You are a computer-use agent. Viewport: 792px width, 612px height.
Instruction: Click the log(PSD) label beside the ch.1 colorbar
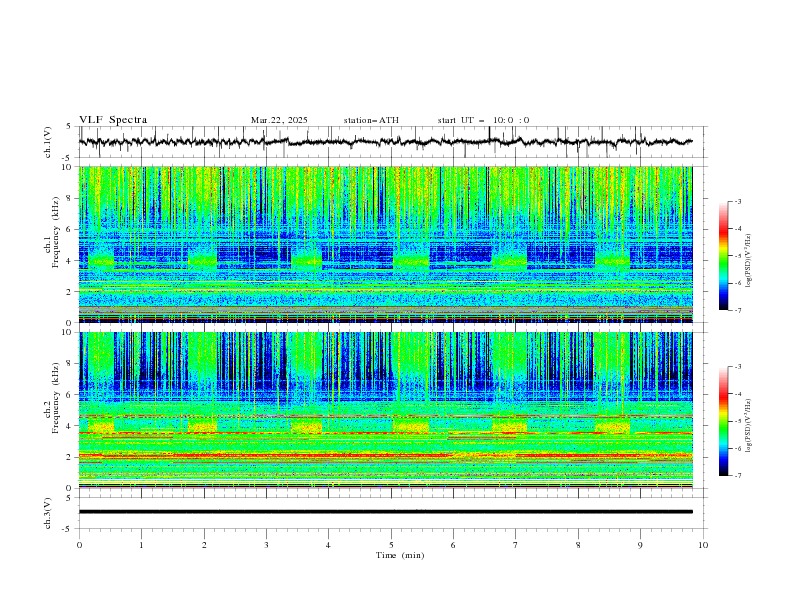pyautogui.click(x=749, y=261)
